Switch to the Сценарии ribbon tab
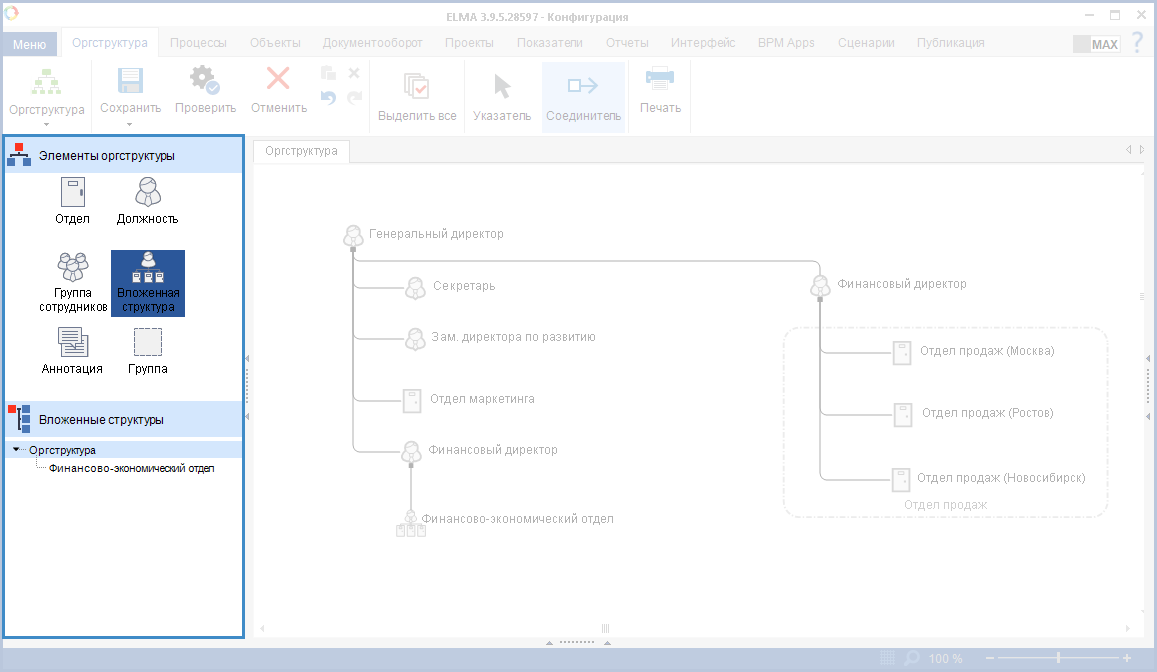 pyautogui.click(x=866, y=43)
